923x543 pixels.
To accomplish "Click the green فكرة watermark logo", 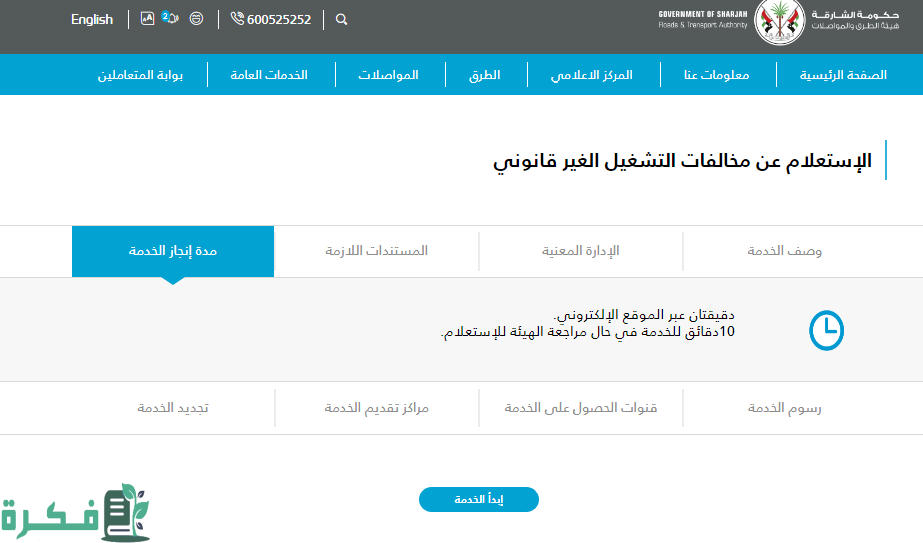I will click(x=76, y=513).
